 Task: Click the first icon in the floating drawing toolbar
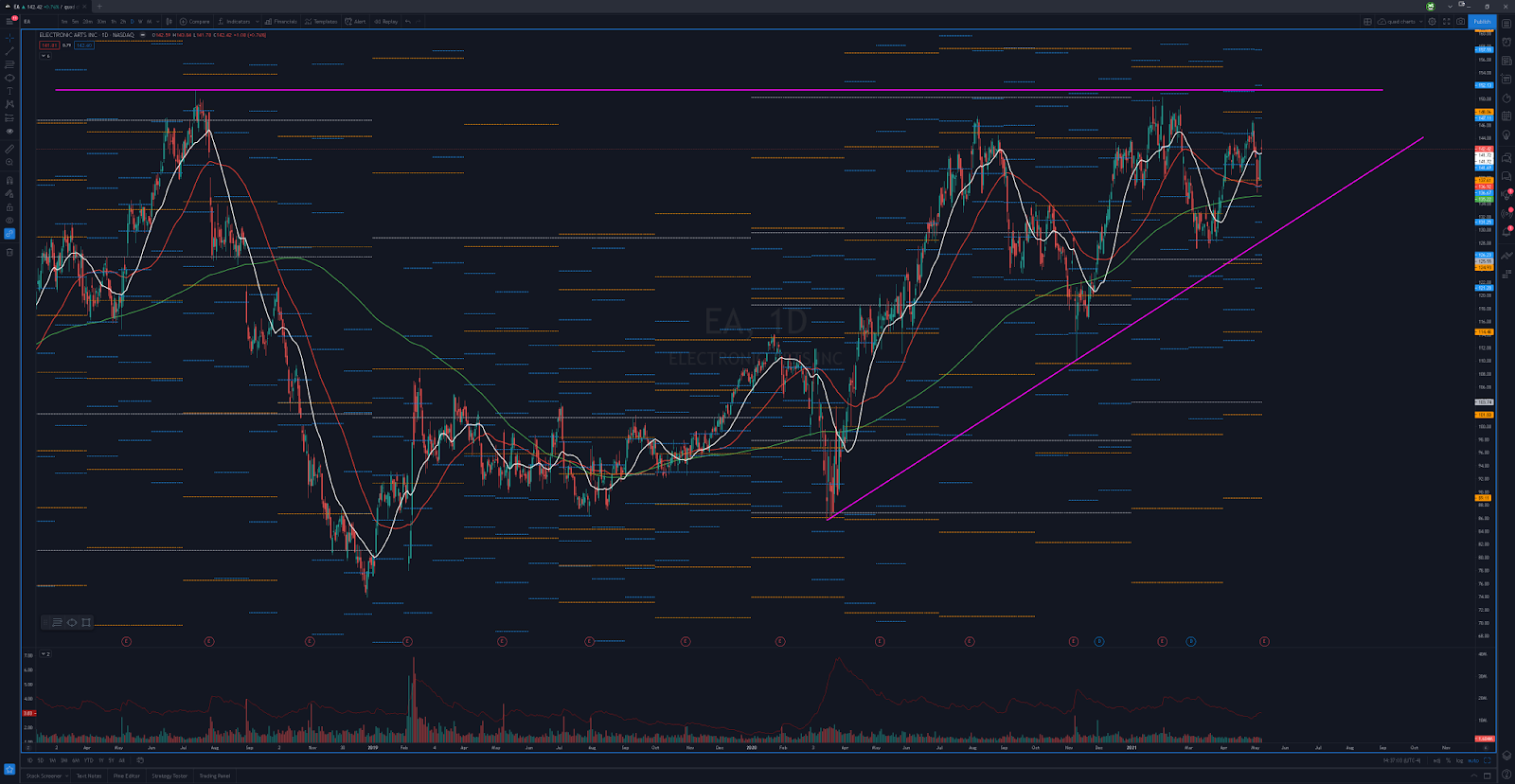click(x=57, y=622)
